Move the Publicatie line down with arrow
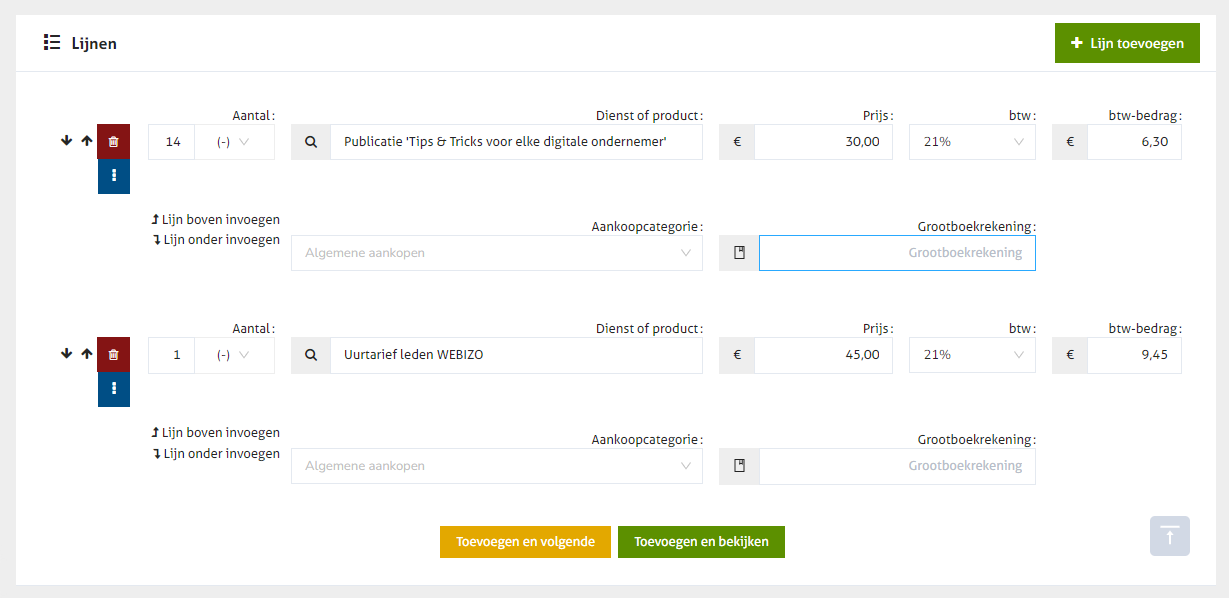This screenshot has height=598, width=1229. [67, 141]
